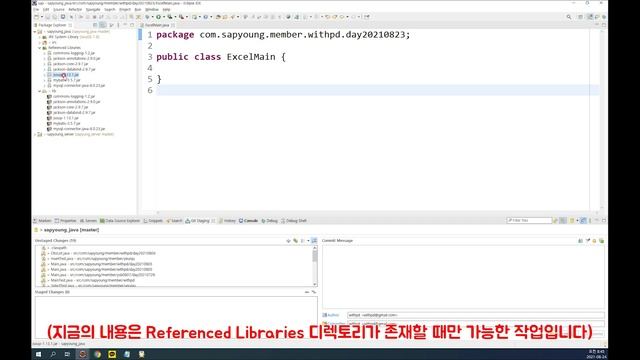Click the Debug bug toolbar icon
The height and width of the screenshot is (360, 640).
147,17
